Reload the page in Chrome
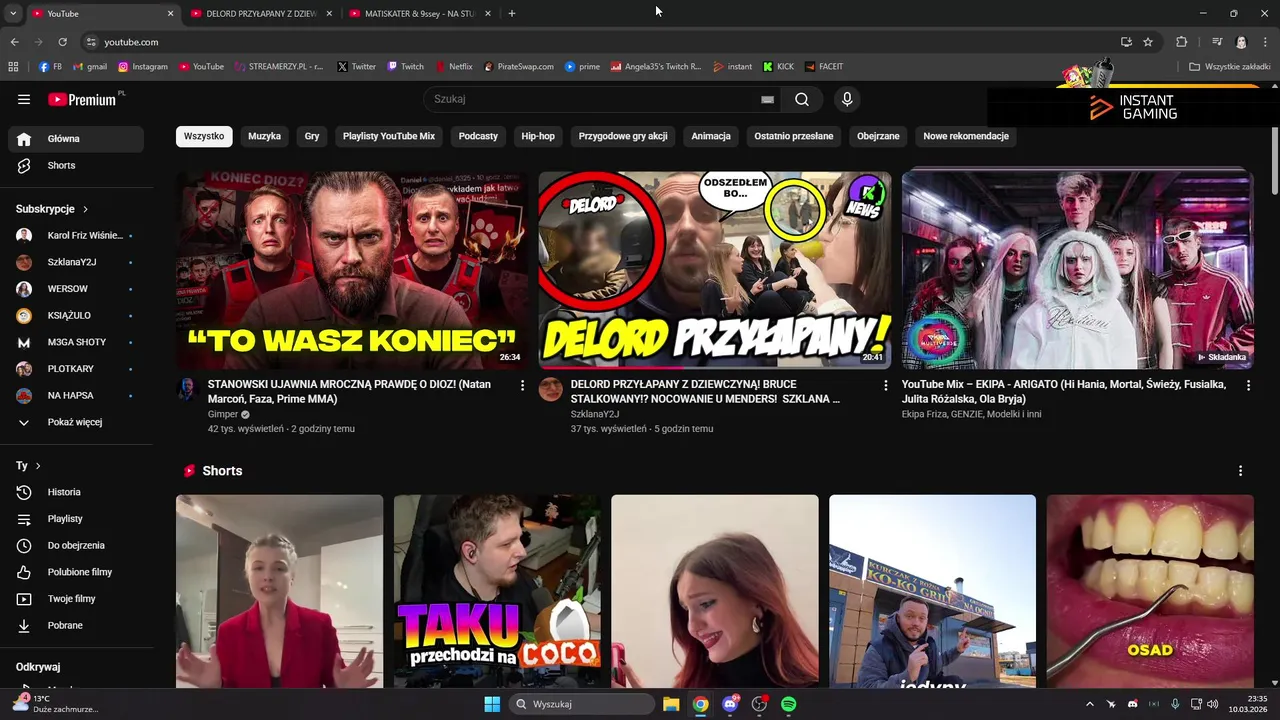 click(x=62, y=42)
